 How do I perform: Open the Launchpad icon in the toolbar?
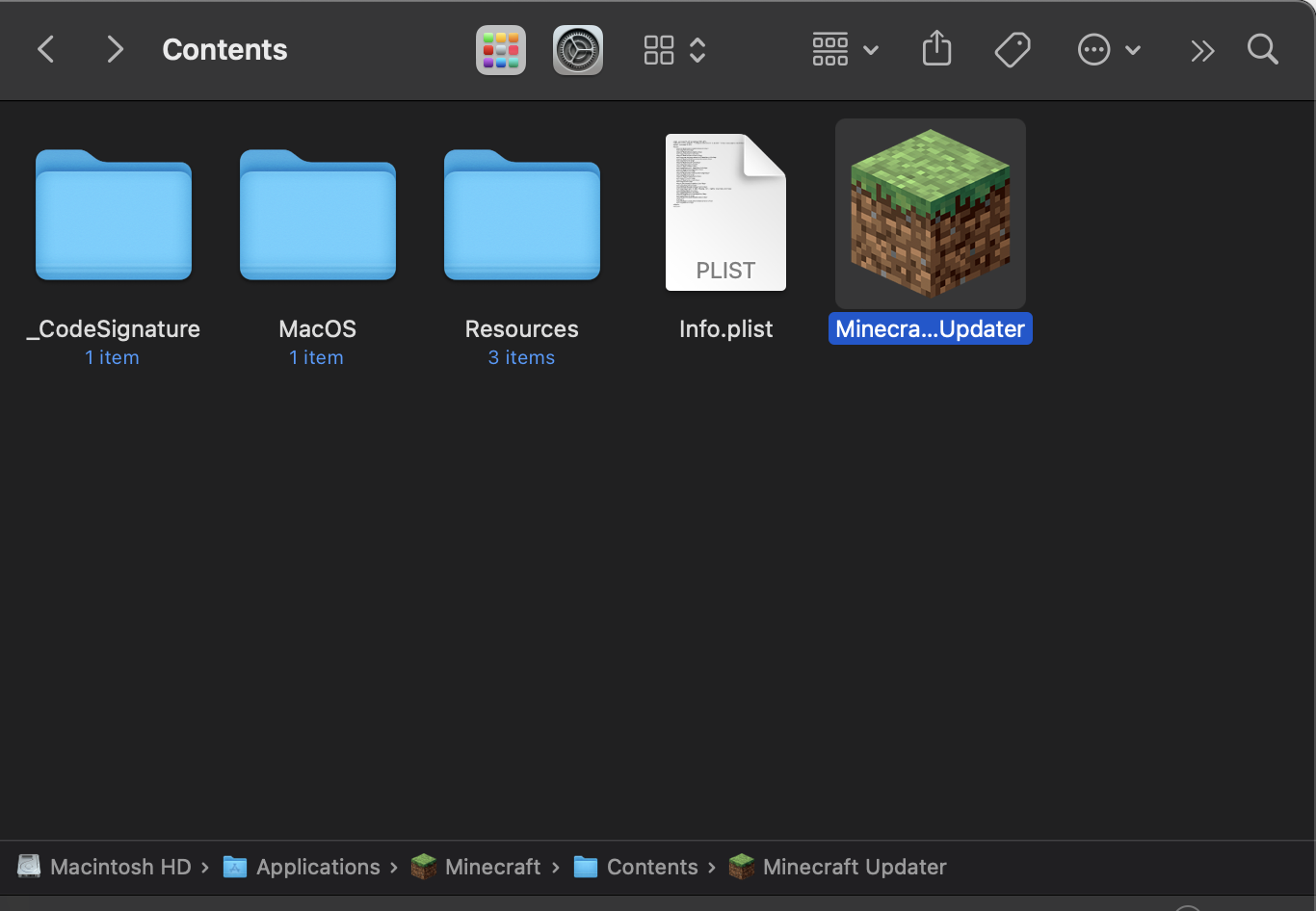tap(501, 50)
